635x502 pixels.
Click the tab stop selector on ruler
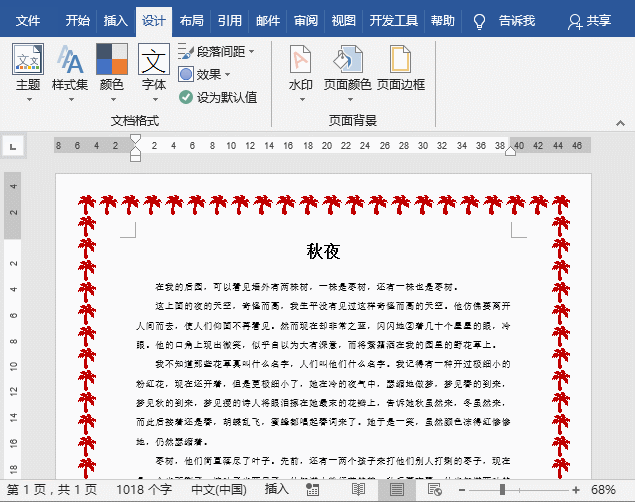tap(13, 147)
